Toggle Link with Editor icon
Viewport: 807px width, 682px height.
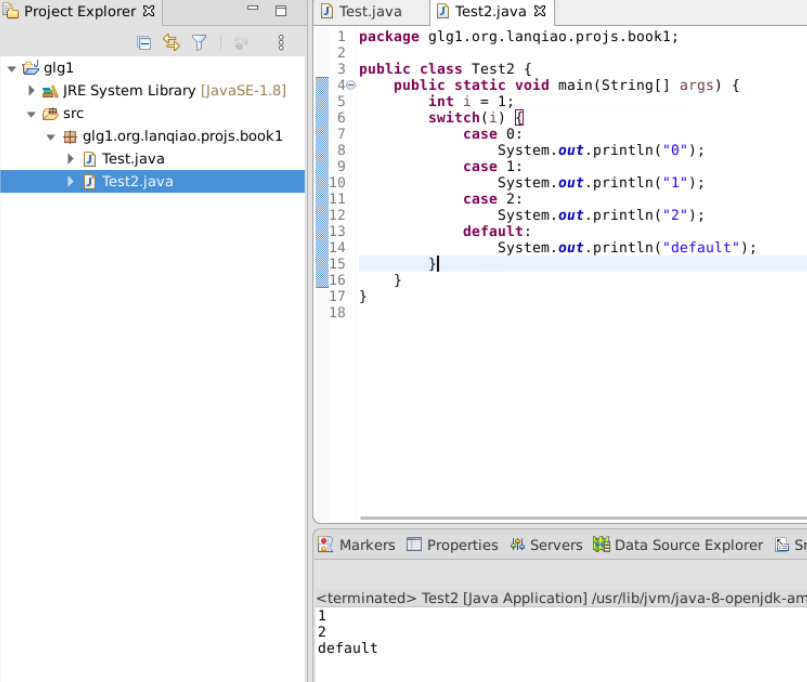tap(171, 42)
